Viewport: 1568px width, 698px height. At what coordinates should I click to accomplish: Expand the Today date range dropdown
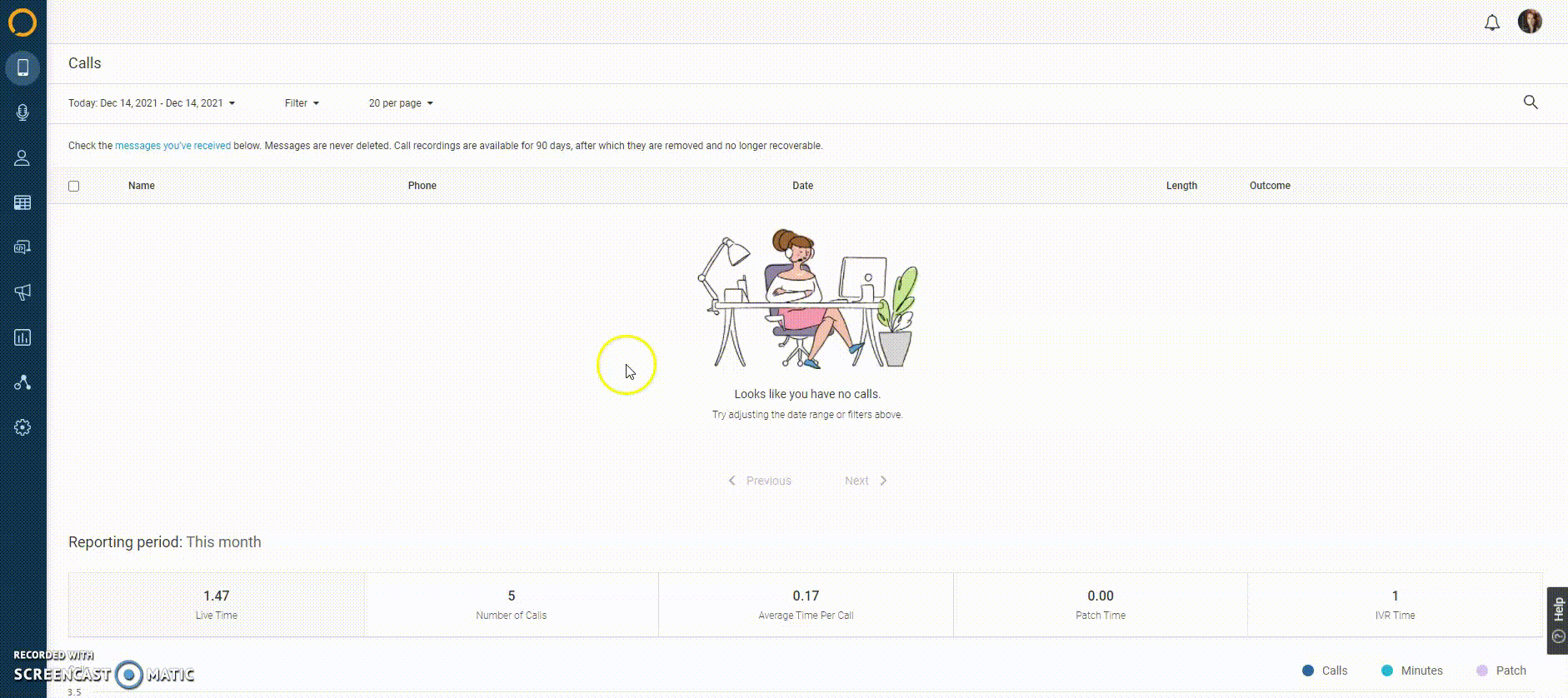point(152,103)
